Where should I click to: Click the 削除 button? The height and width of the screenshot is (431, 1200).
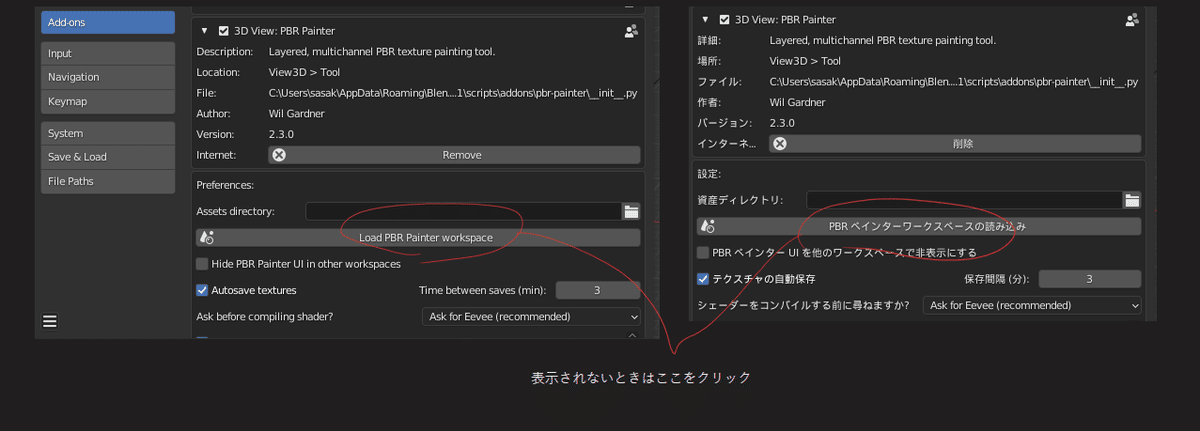click(955, 143)
